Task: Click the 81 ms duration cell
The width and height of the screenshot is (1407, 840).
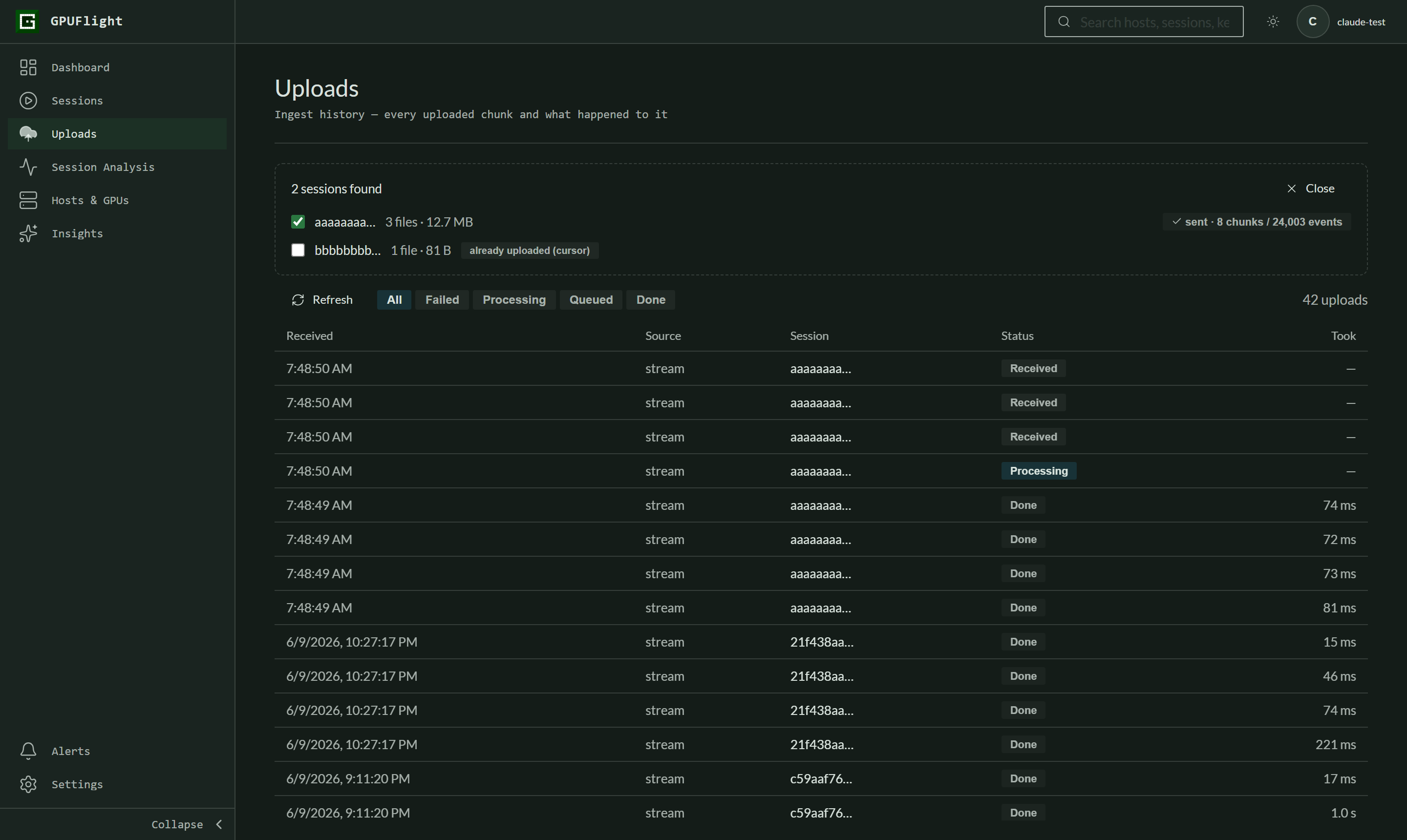Action: [1339, 608]
